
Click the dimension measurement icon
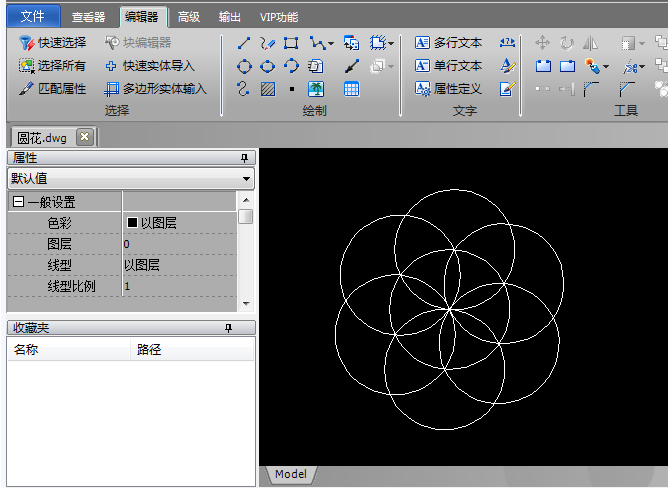(x=507, y=42)
